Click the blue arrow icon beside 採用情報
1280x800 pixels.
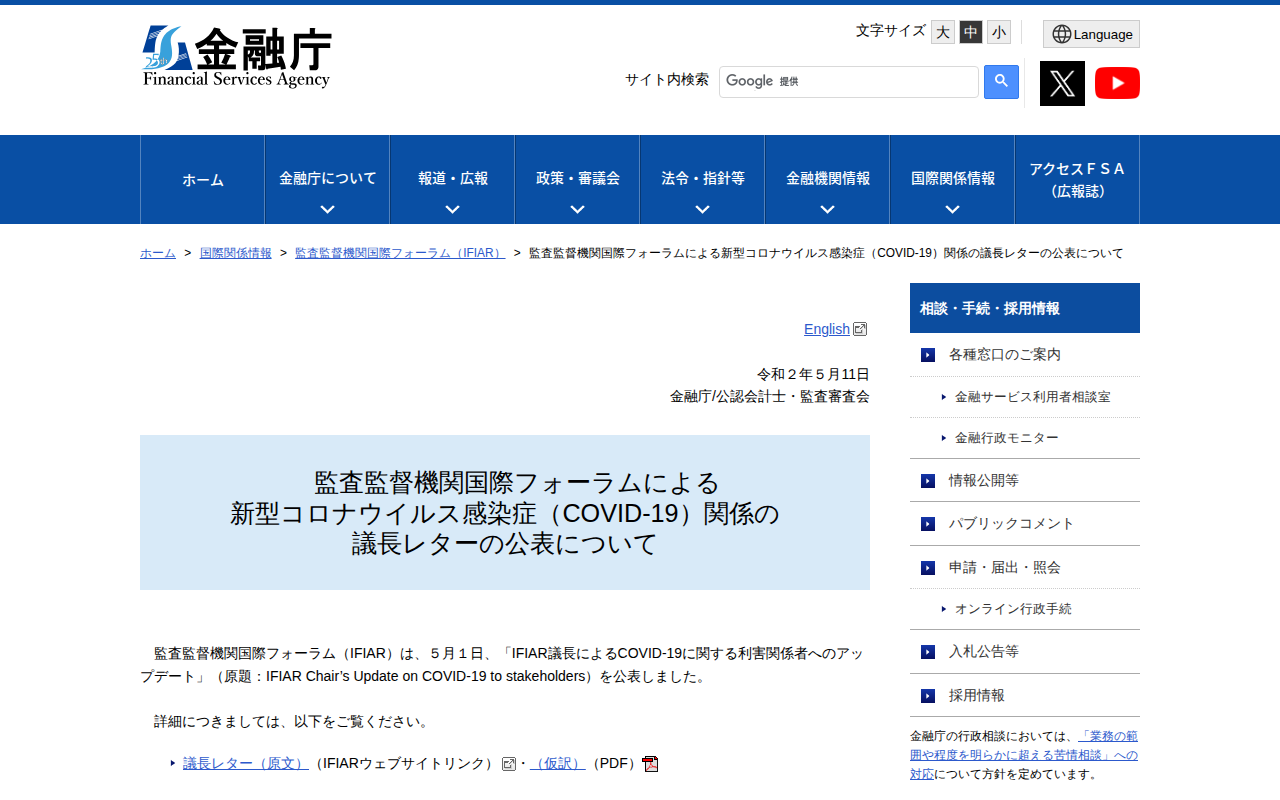(926, 695)
